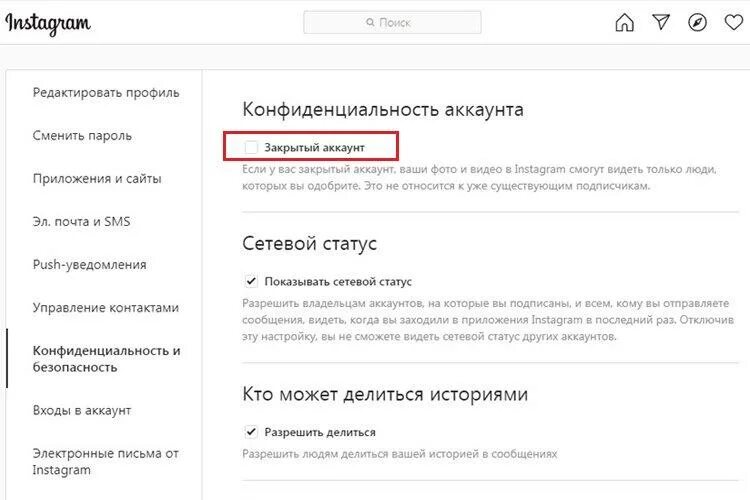The height and width of the screenshot is (500, 750).
Task: Click the Instagram logo
Action: coord(47,23)
